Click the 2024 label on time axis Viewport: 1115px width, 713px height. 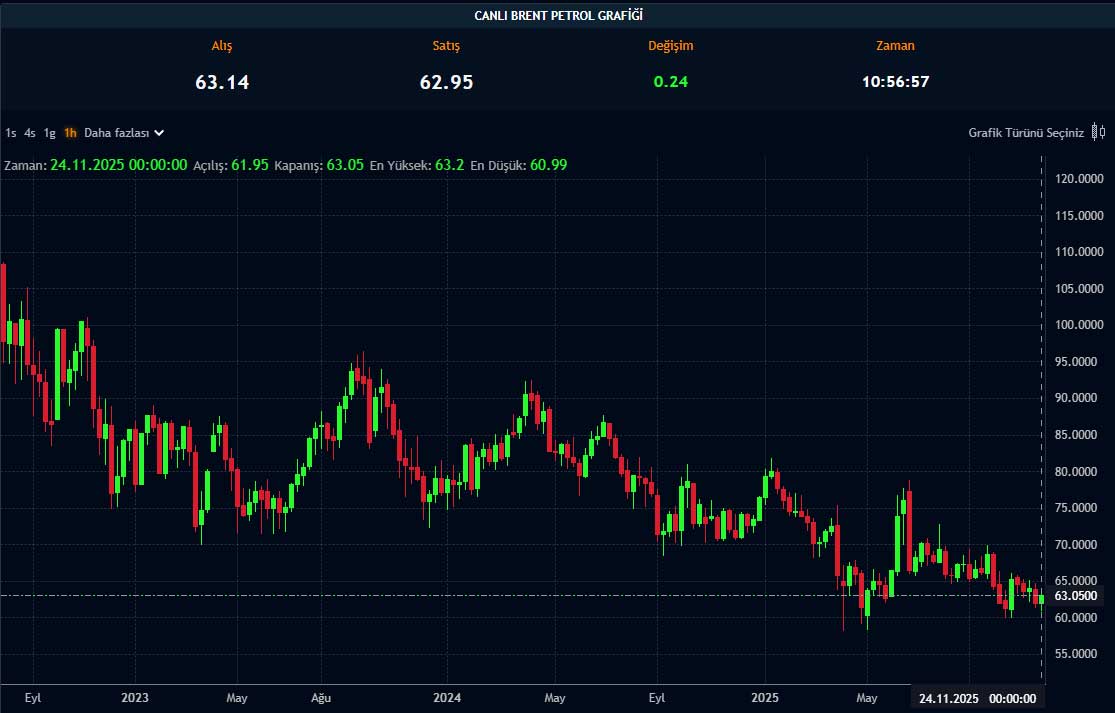coord(448,698)
